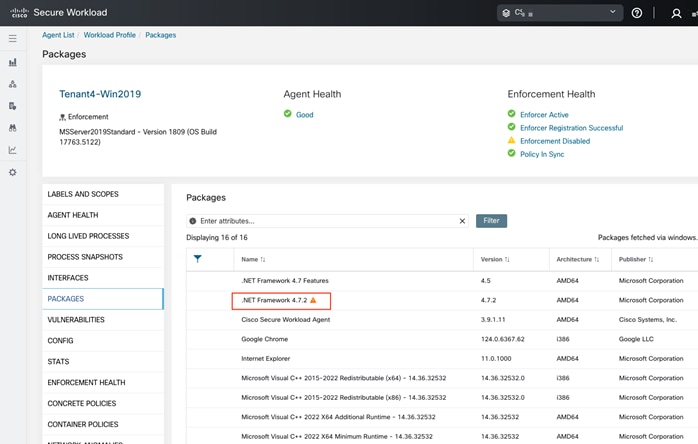Open the Long Lived Processes tab

click(x=103, y=236)
